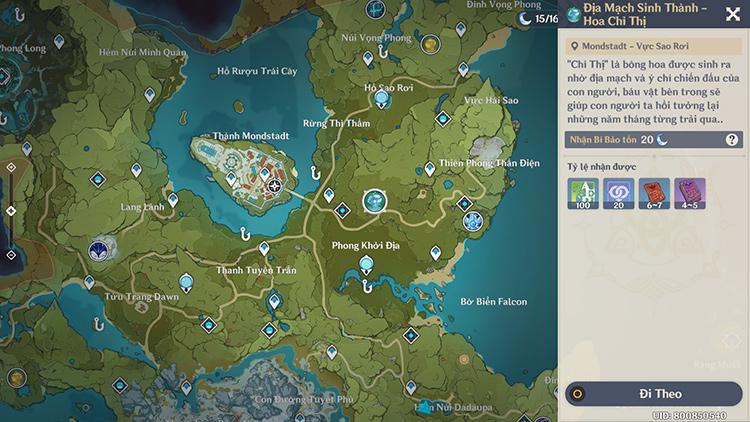750x422 pixels.
Task: Click the Đi Theo button
Action: [653, 394]
